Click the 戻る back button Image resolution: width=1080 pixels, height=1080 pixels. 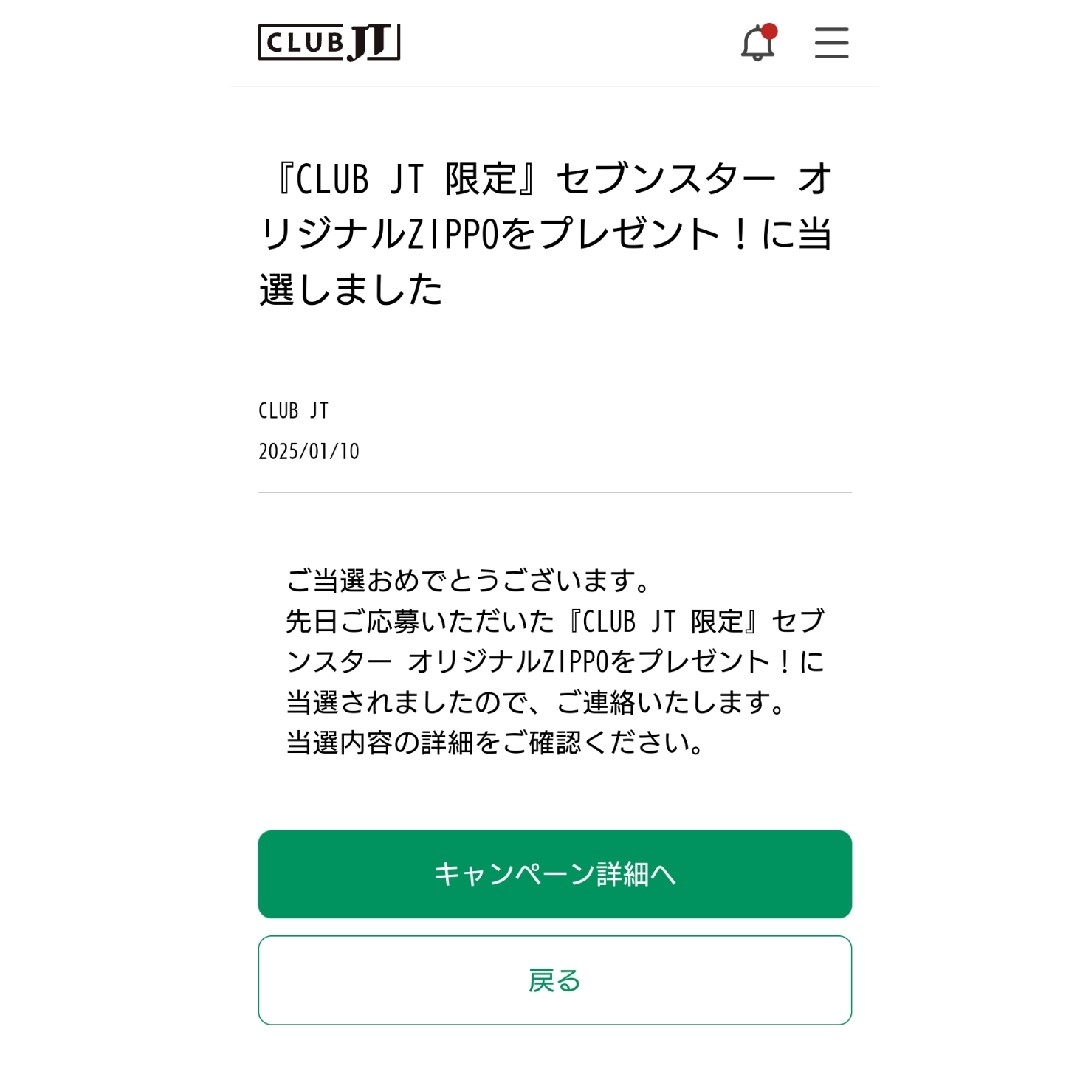[x=554, y=979]
